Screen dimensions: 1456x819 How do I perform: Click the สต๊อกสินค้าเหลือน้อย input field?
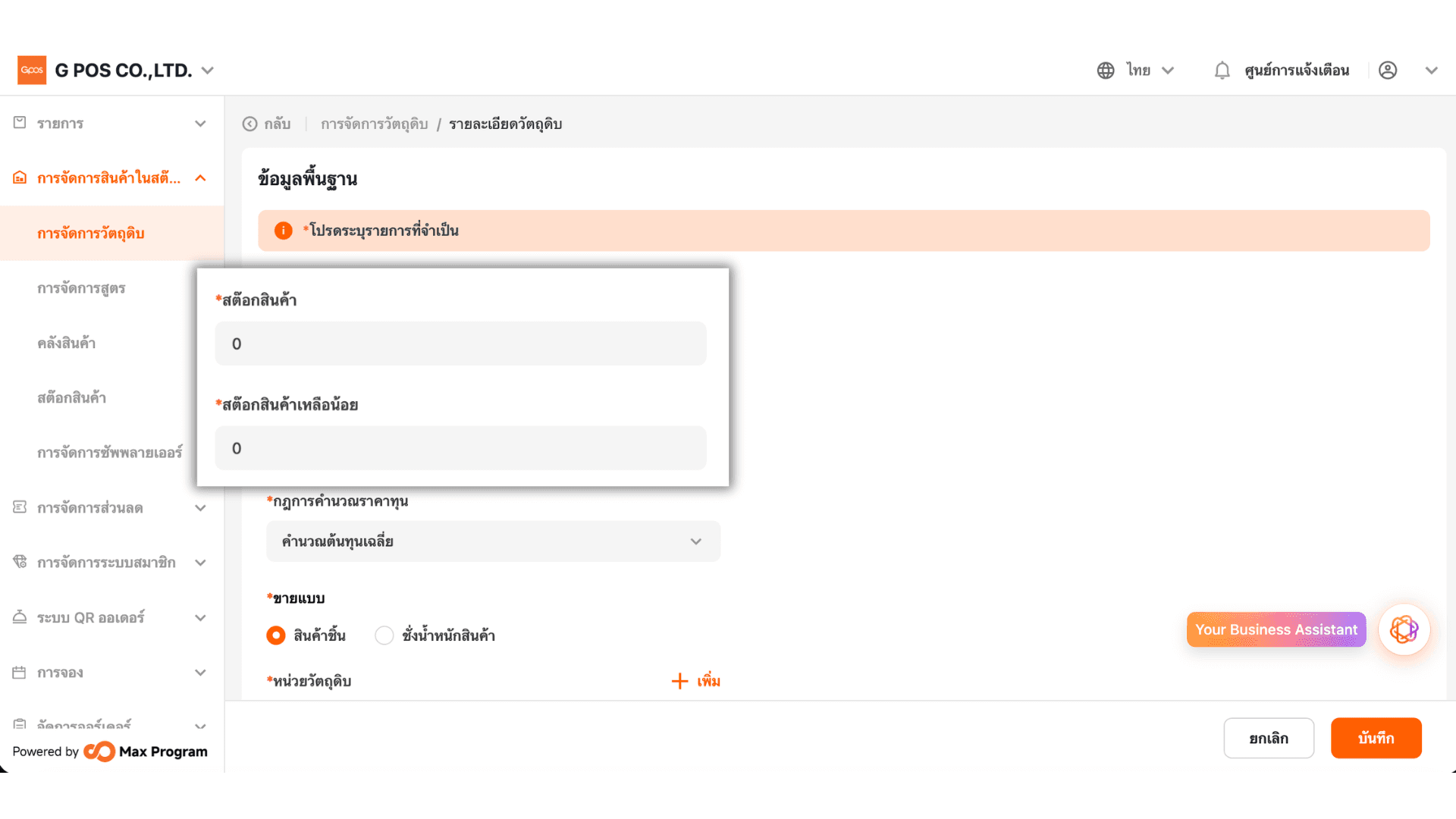coord(460,448)
